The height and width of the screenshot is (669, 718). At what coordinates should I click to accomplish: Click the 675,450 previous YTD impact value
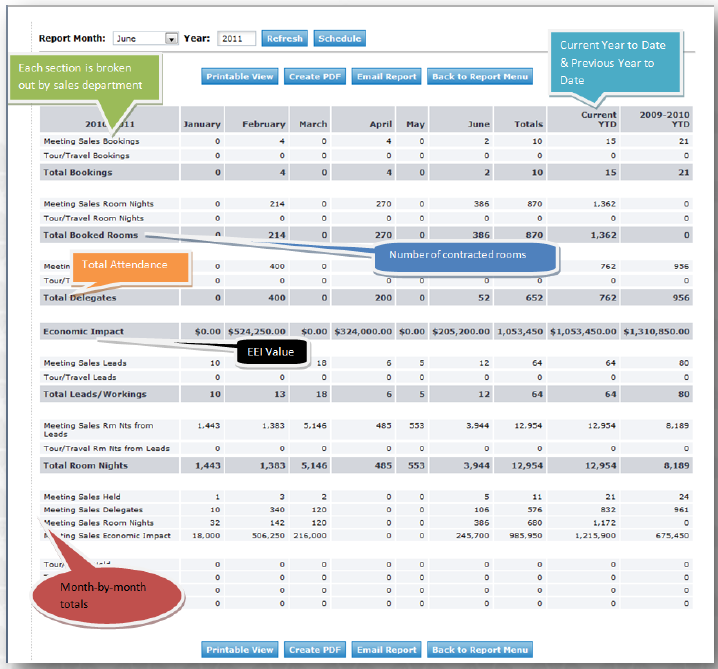pos(672,536)
